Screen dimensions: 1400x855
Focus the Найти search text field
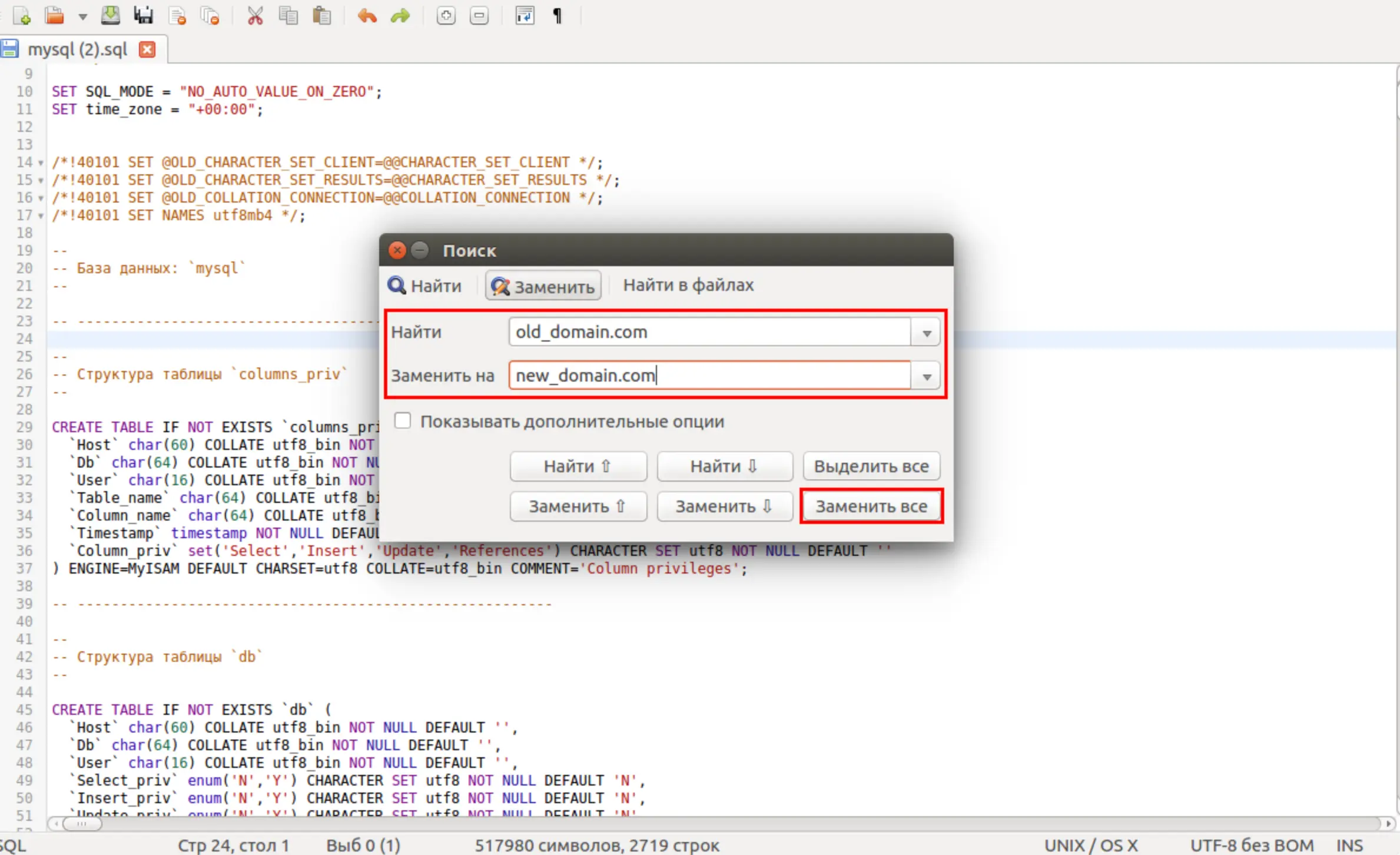[709, 332]
